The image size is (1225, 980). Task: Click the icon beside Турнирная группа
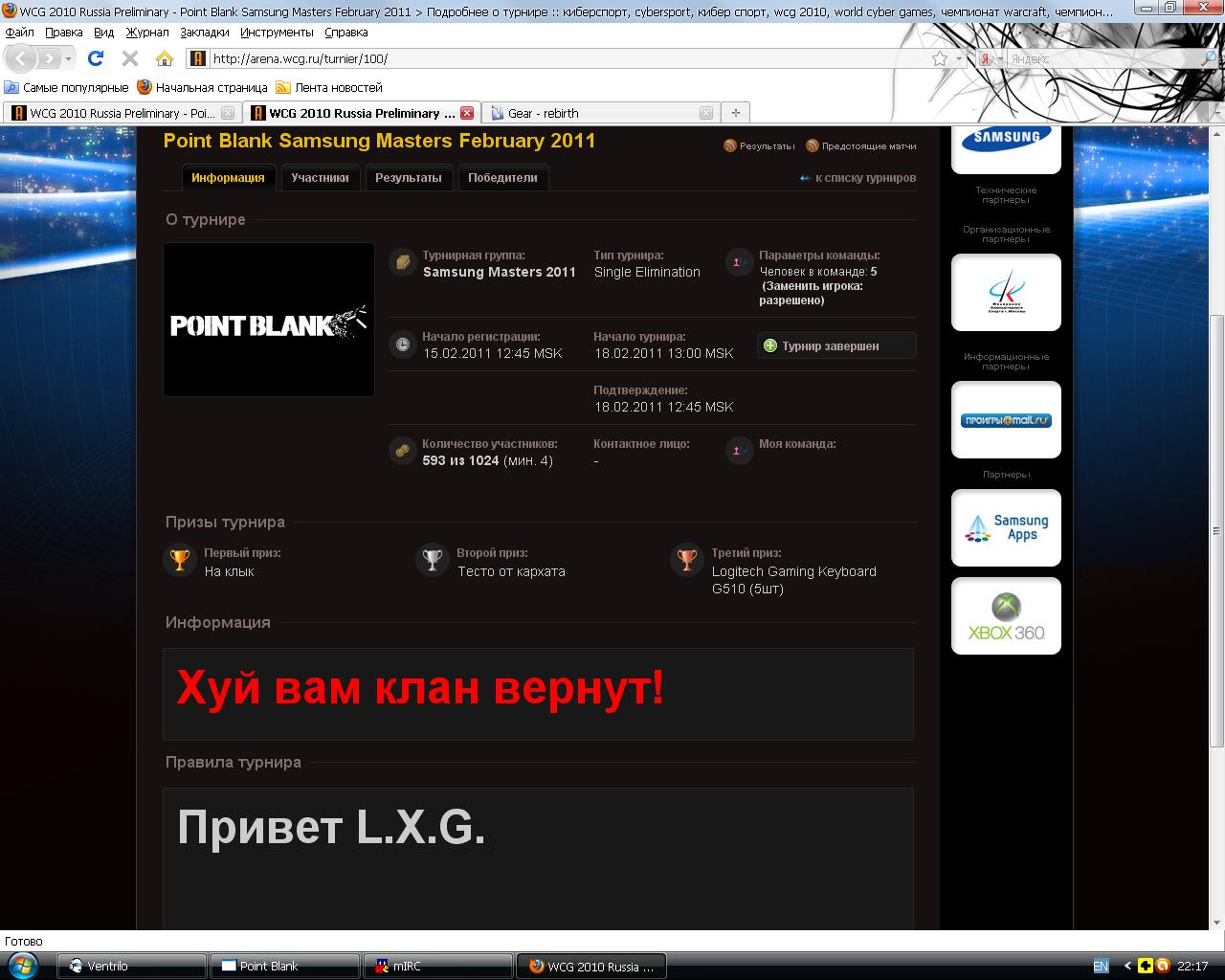[x=403, y=262]
